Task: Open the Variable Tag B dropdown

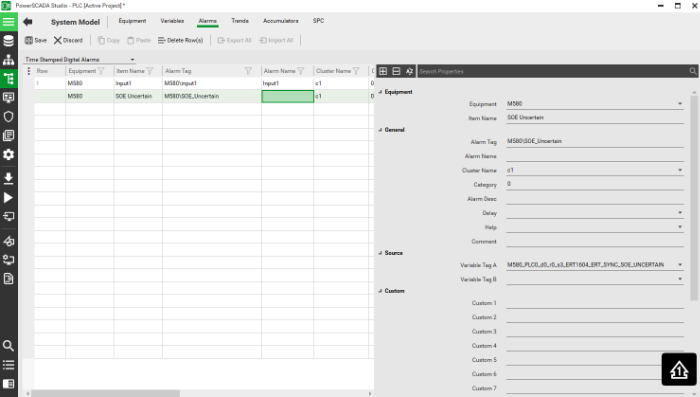Action: coord(680,279)
